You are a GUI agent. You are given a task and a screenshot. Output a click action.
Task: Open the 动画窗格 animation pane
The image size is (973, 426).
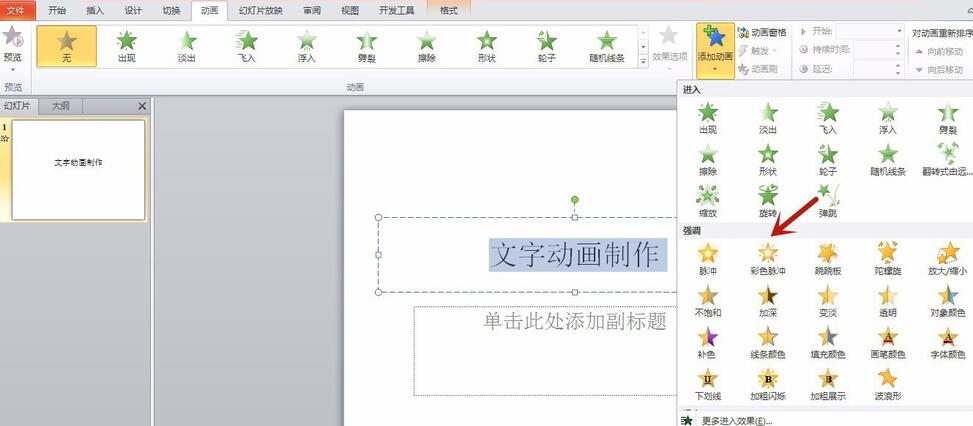762,32
